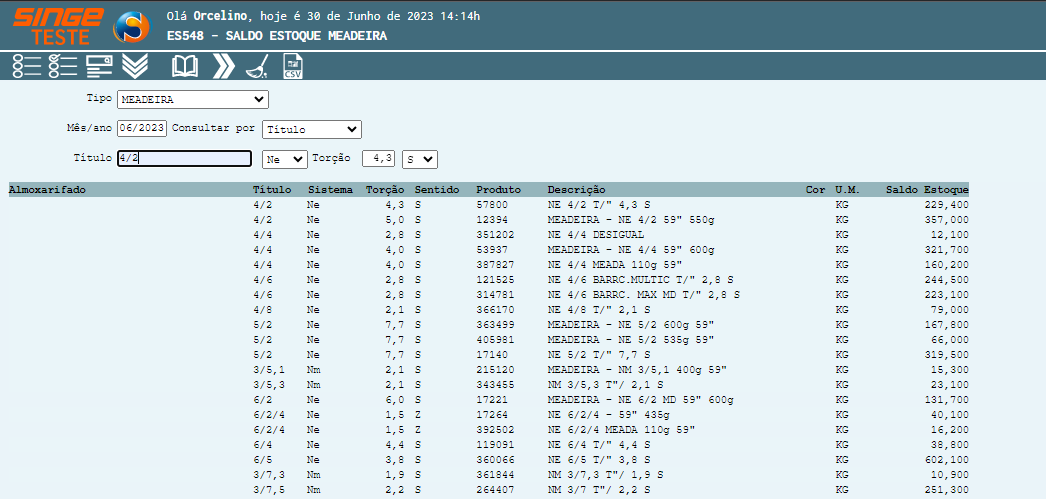Expand the Consultar por Título dropdown
Screen dimensions: 1046x499
[x=311, y=129]
